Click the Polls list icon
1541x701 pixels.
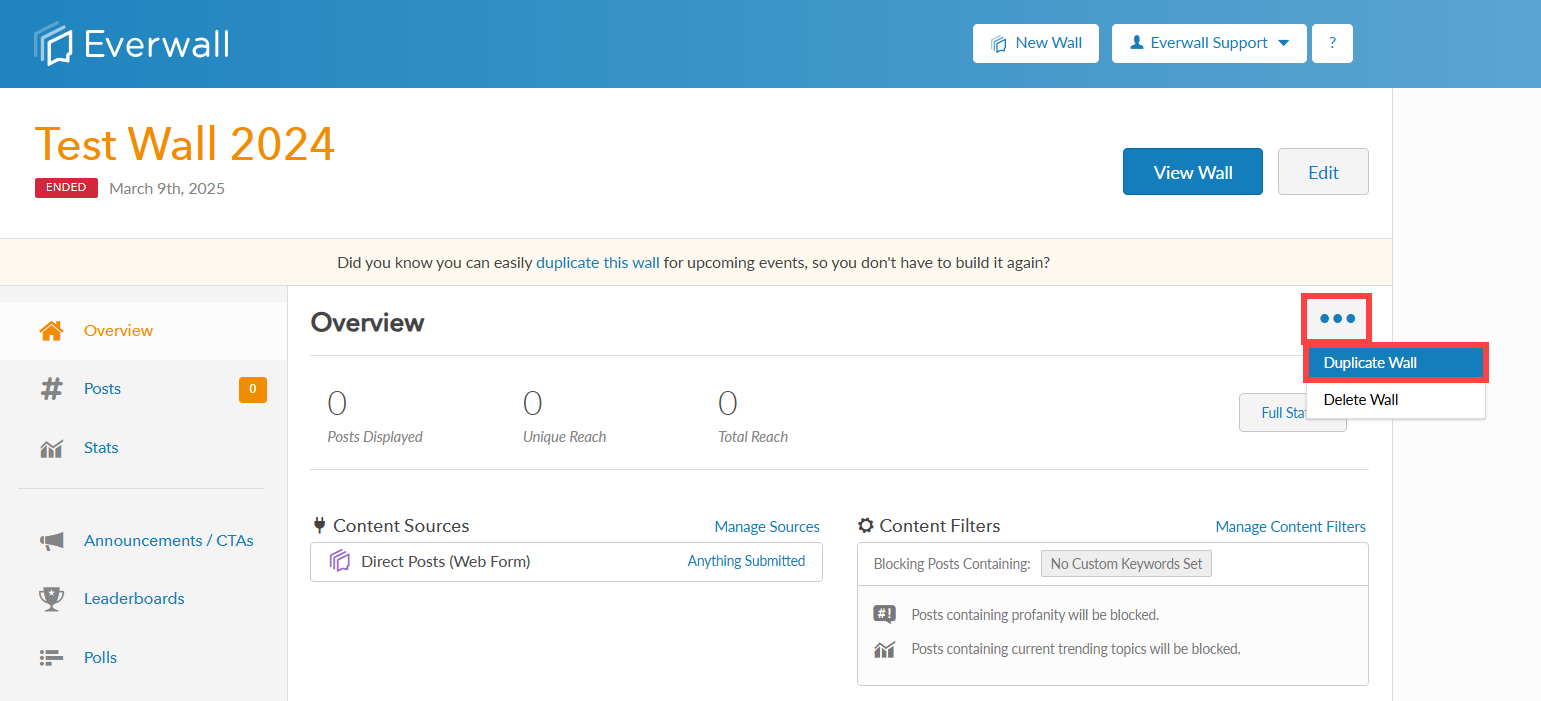(51, 658)
